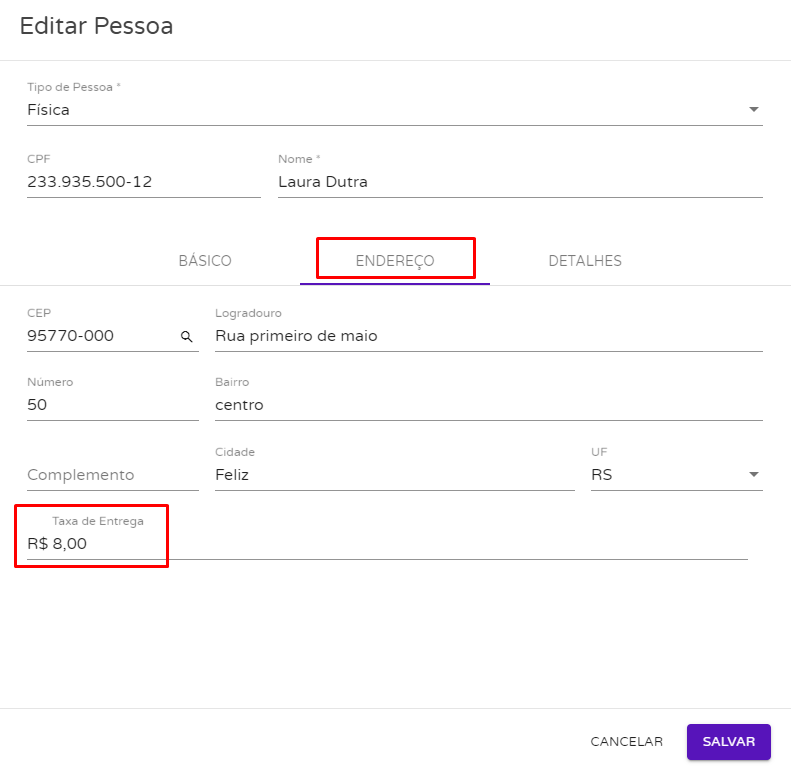This screenshot has height=768, width=791.
Task: Click the Salvar button
Action: (728, 741)
